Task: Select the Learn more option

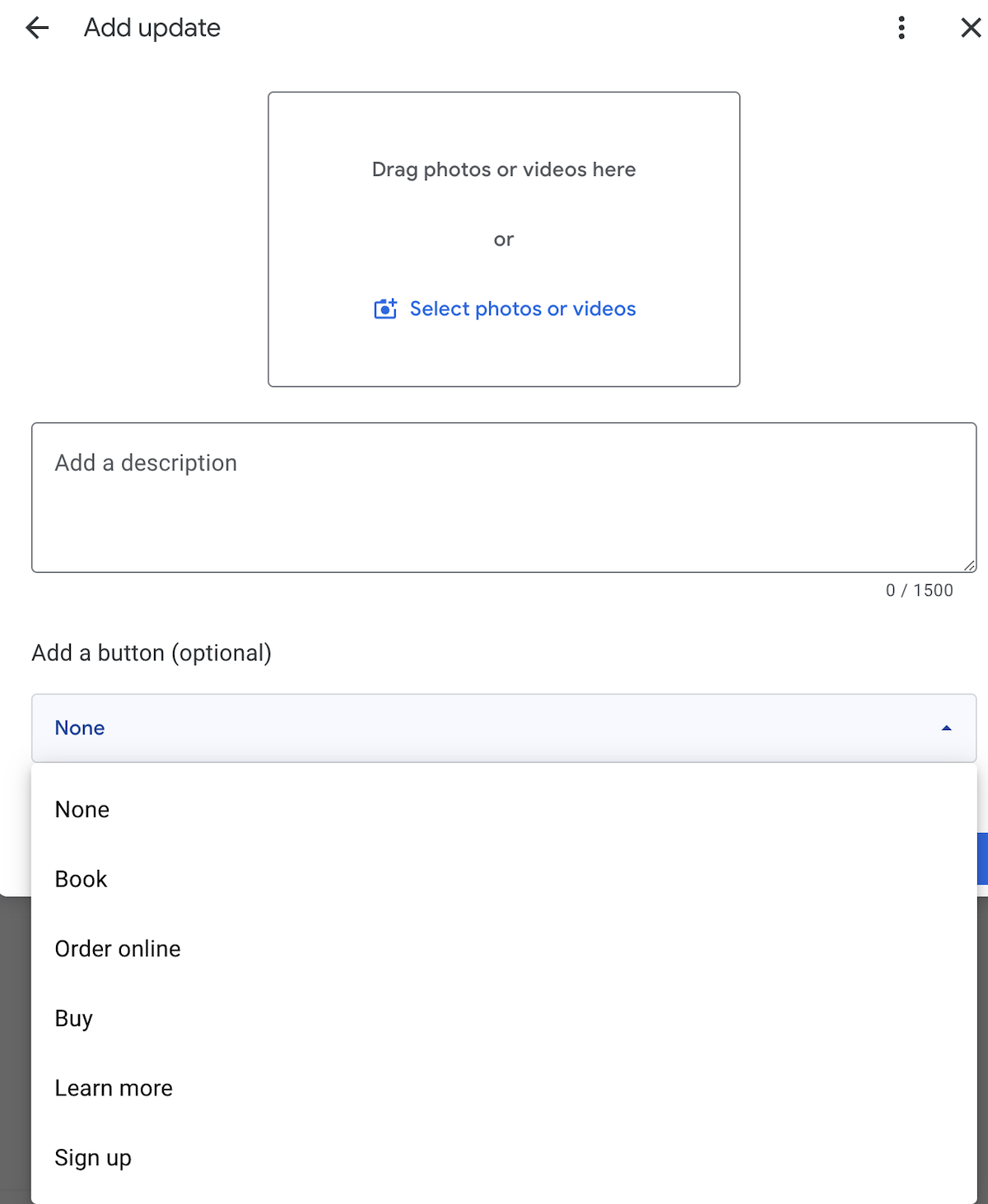Action: tap(504, 1088)
